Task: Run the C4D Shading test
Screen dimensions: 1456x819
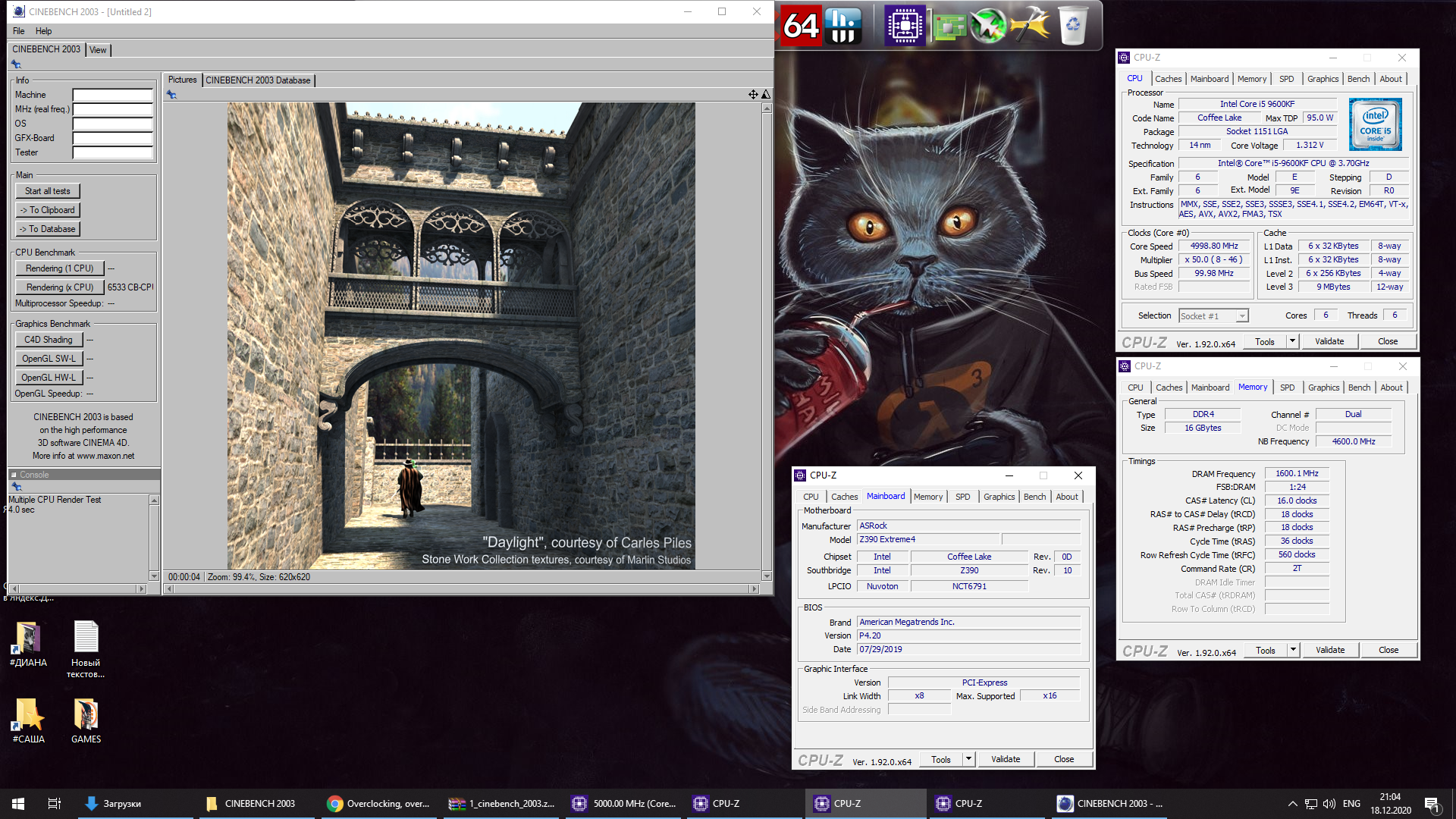Action: (49, 340)
